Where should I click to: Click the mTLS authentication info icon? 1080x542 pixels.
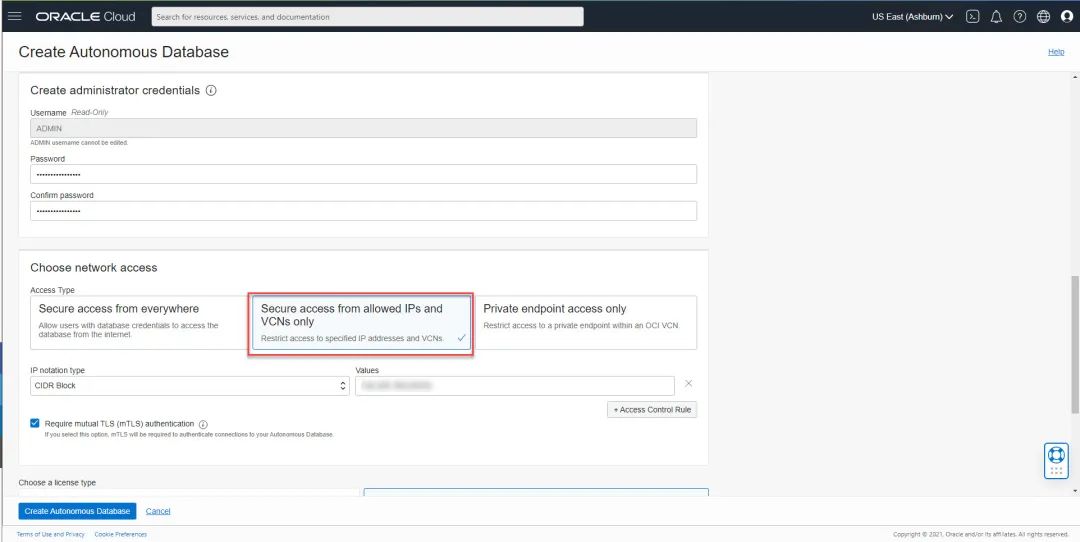(x=203, y=424)
